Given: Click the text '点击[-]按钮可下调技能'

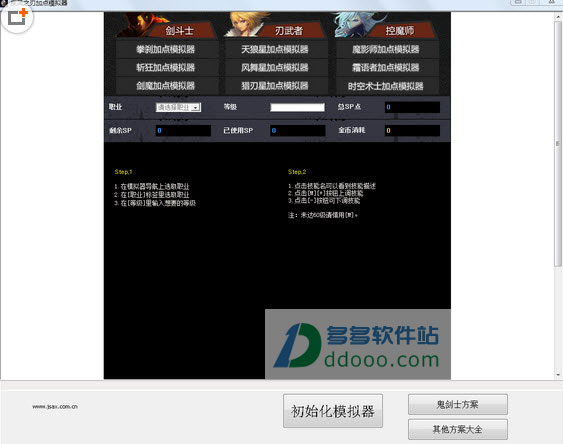Looking at the screenshot, I should (327, 201).
